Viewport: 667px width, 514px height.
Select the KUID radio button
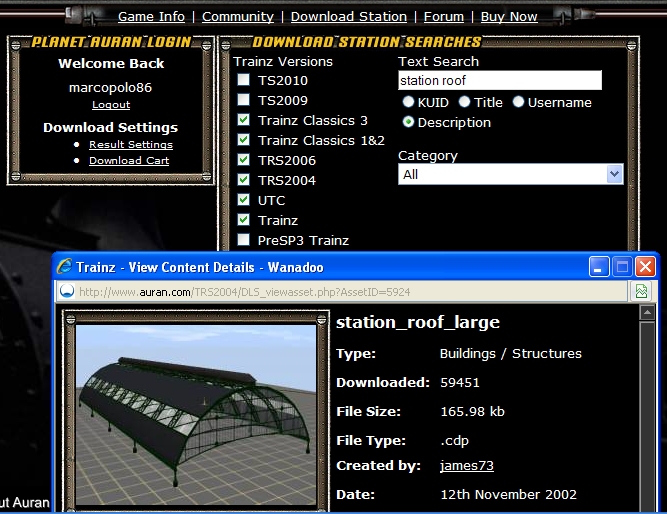click(408, 102)
